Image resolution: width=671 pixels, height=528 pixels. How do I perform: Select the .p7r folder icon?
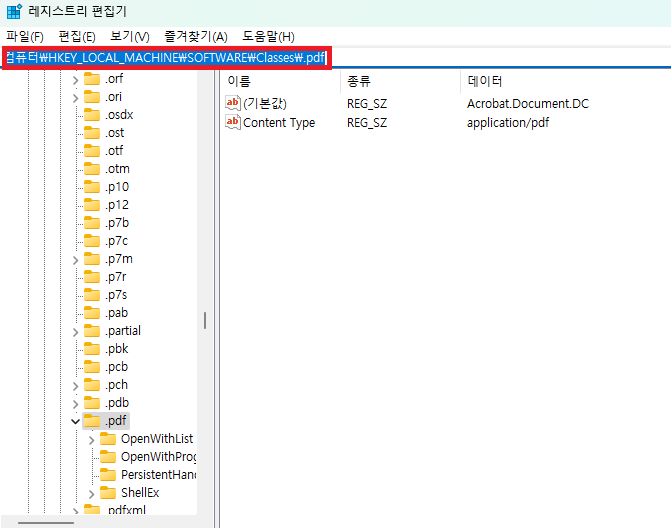pyautogui.click(x=92, y=277)
